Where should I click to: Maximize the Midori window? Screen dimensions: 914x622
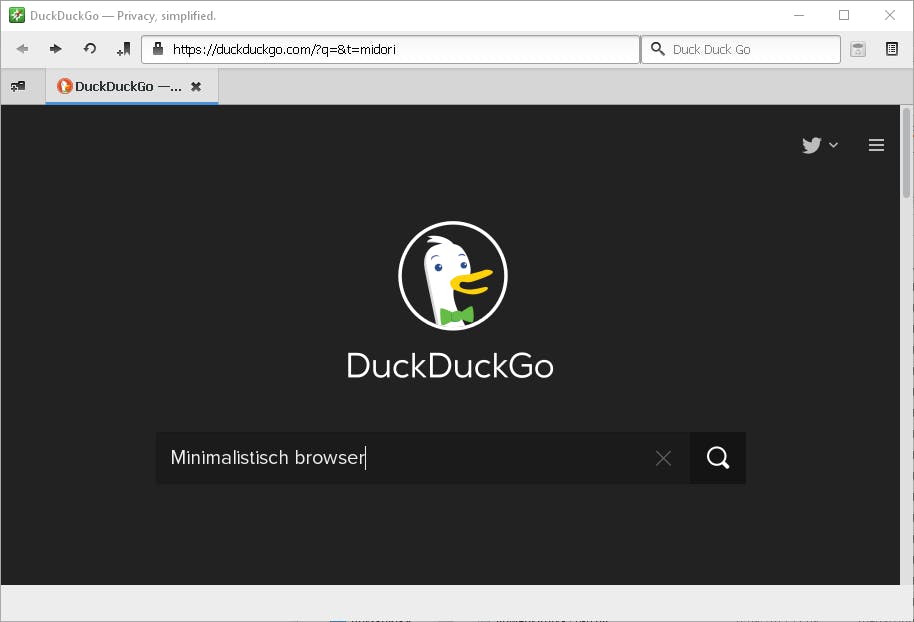(843, 15)
